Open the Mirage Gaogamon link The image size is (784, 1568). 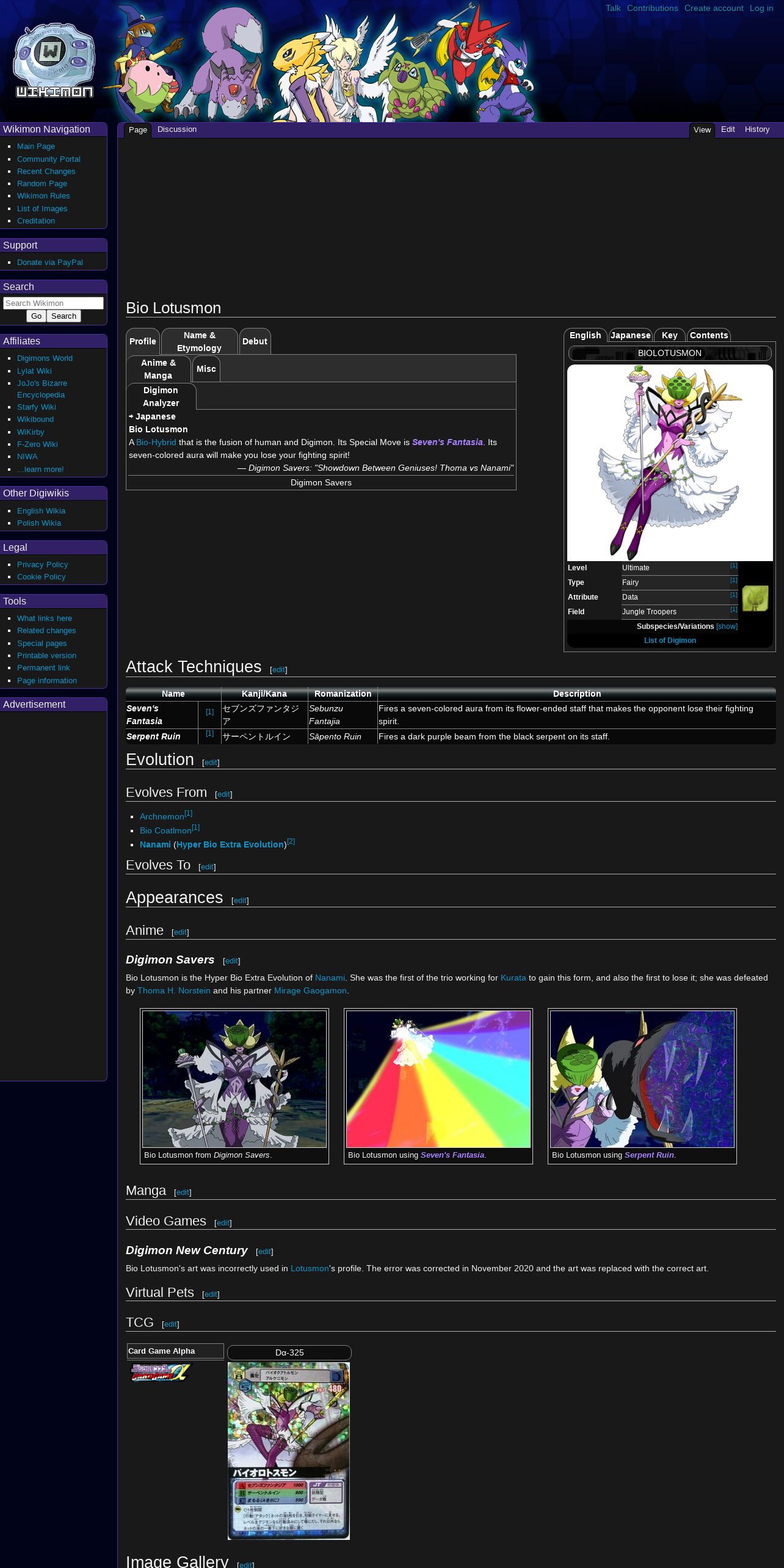tap(310, 990)
